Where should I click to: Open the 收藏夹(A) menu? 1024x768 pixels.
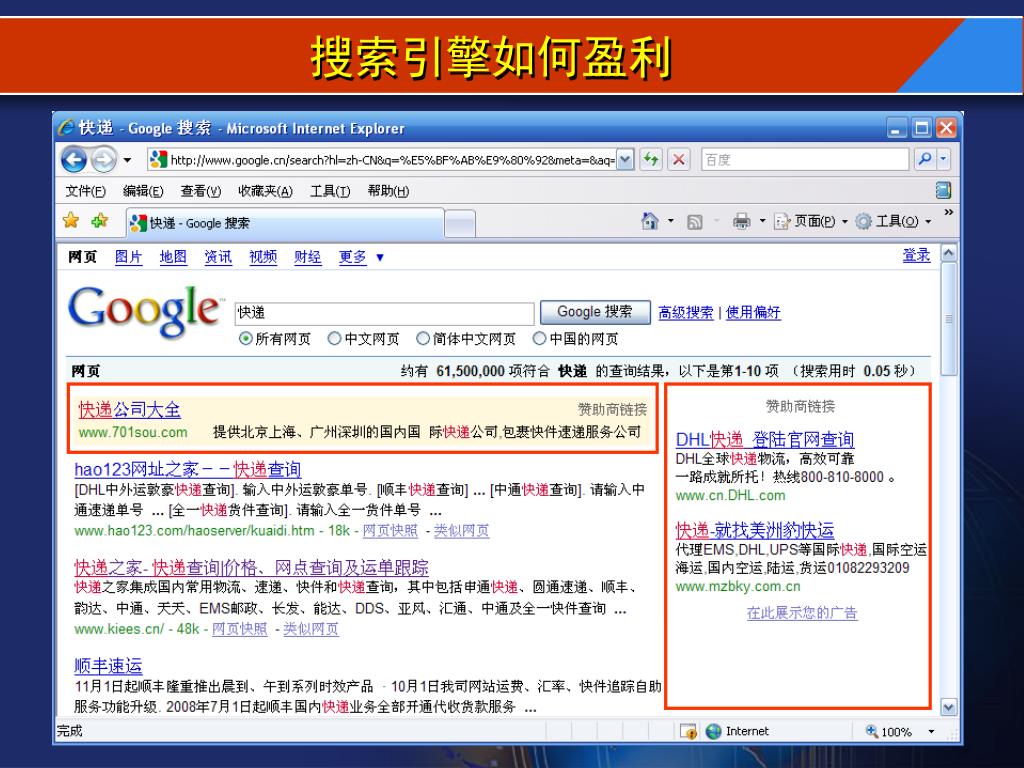265,191
